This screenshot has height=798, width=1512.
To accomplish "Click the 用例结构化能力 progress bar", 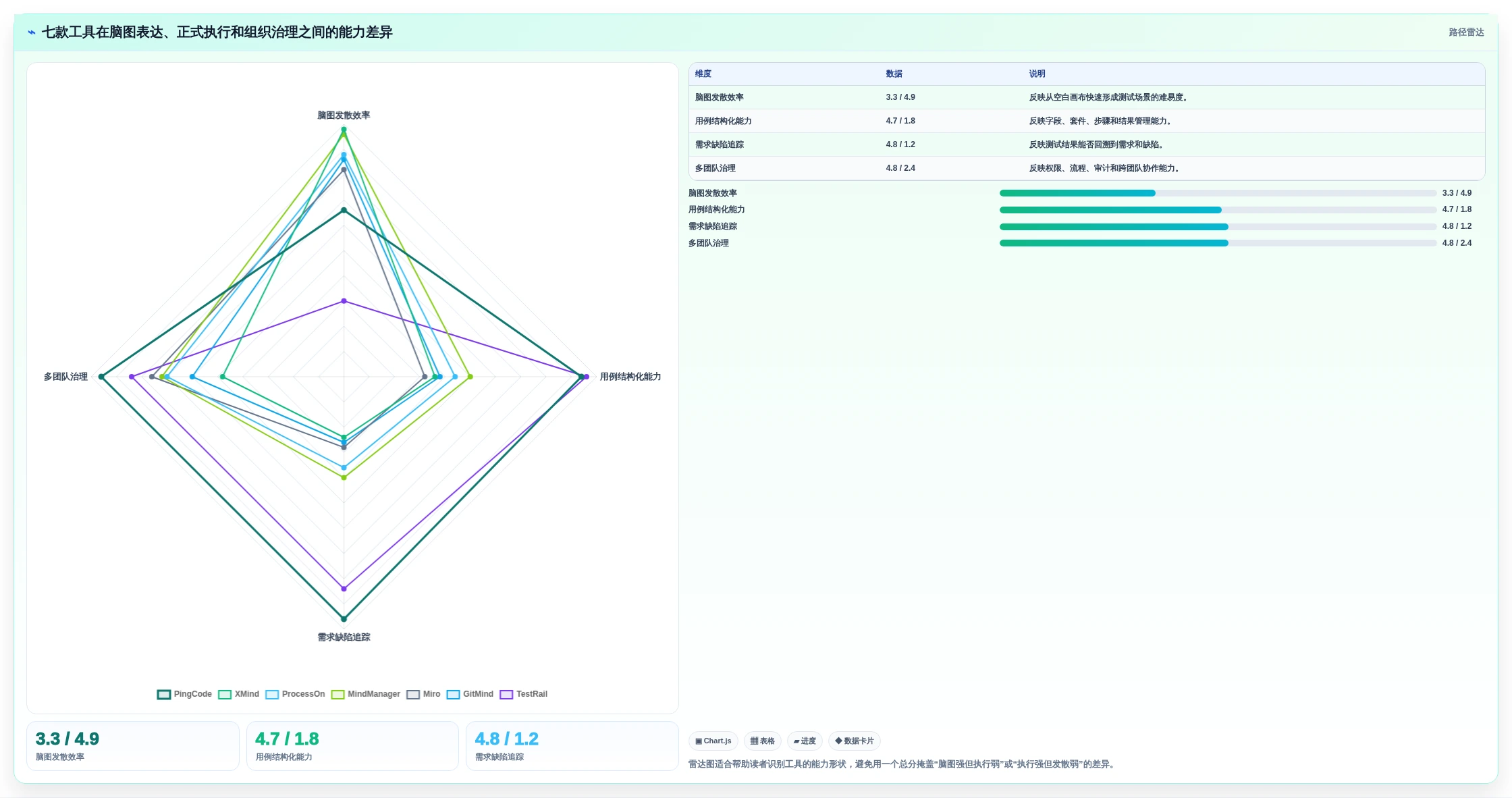I will pos(1218,210).
